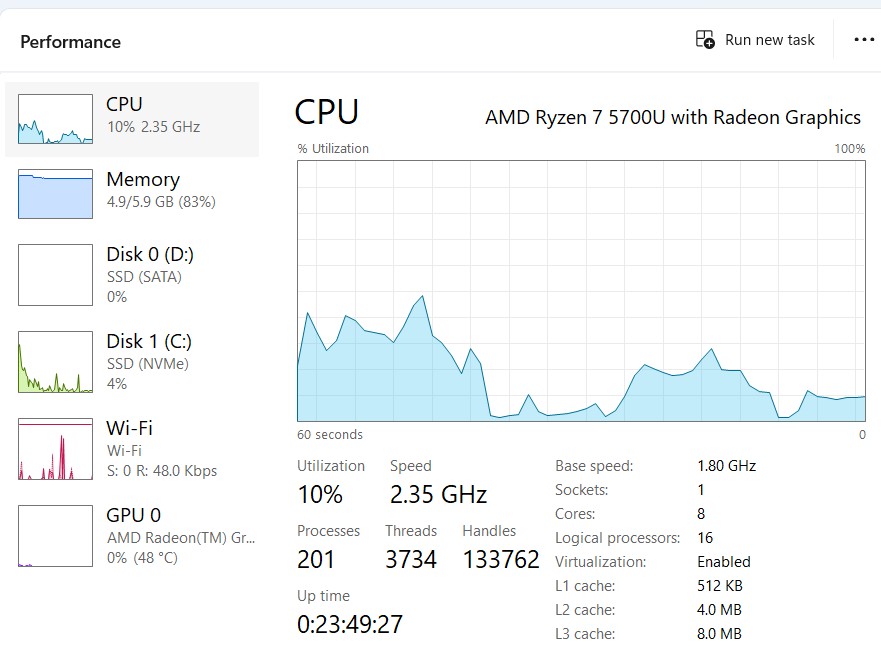This screenshot has width=881, height=666.
Task: Click the Up time value
Action: 350,625
